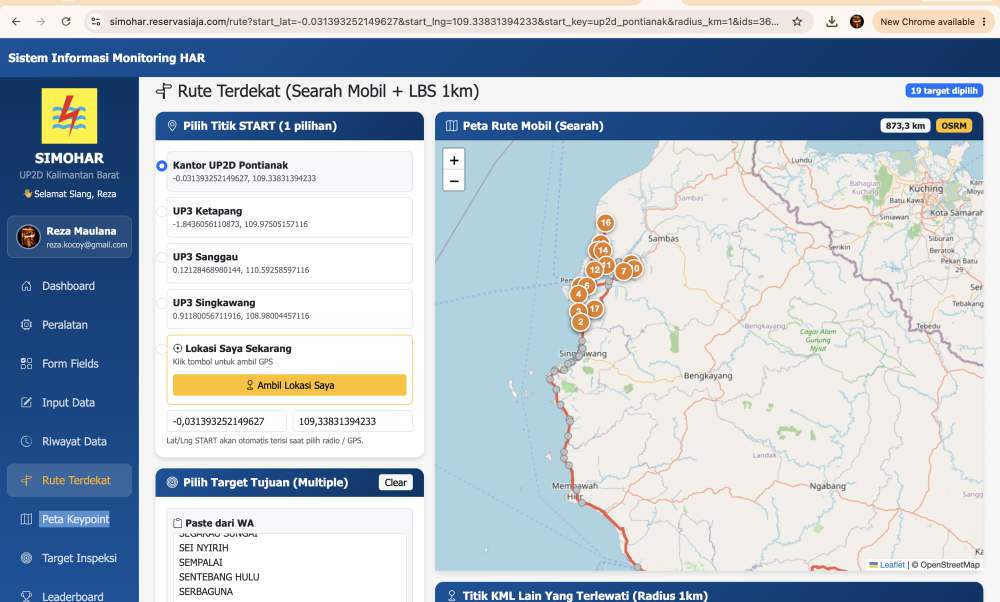This screenshot has height=602, width=1000.
Task: Click the Pilih Titik START pin icon
Action: (172, 126)
